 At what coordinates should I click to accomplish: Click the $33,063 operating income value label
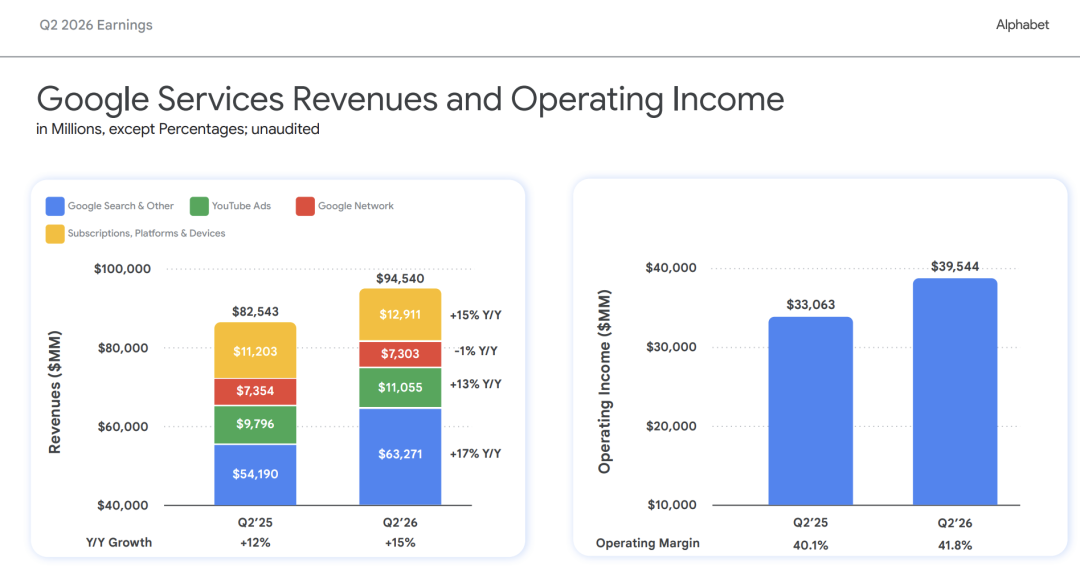pos(811,305)
